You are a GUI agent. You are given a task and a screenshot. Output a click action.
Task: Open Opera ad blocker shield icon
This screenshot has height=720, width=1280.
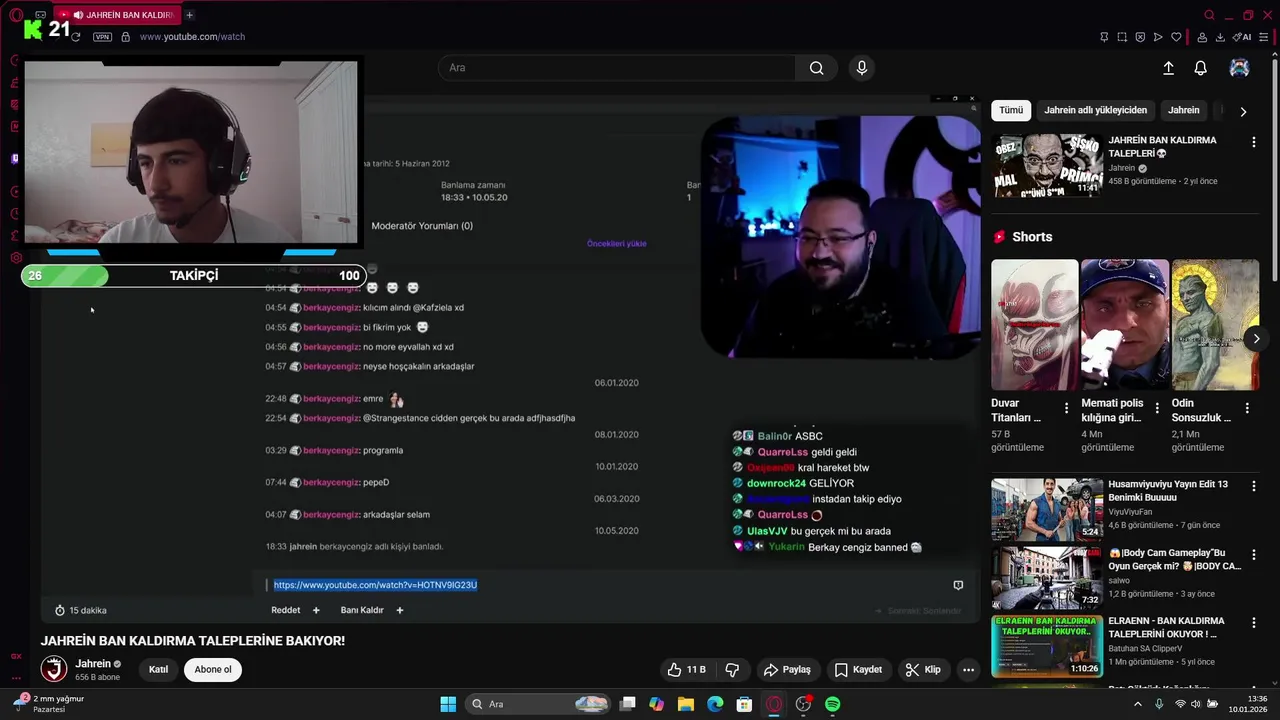click(1140, 37)
